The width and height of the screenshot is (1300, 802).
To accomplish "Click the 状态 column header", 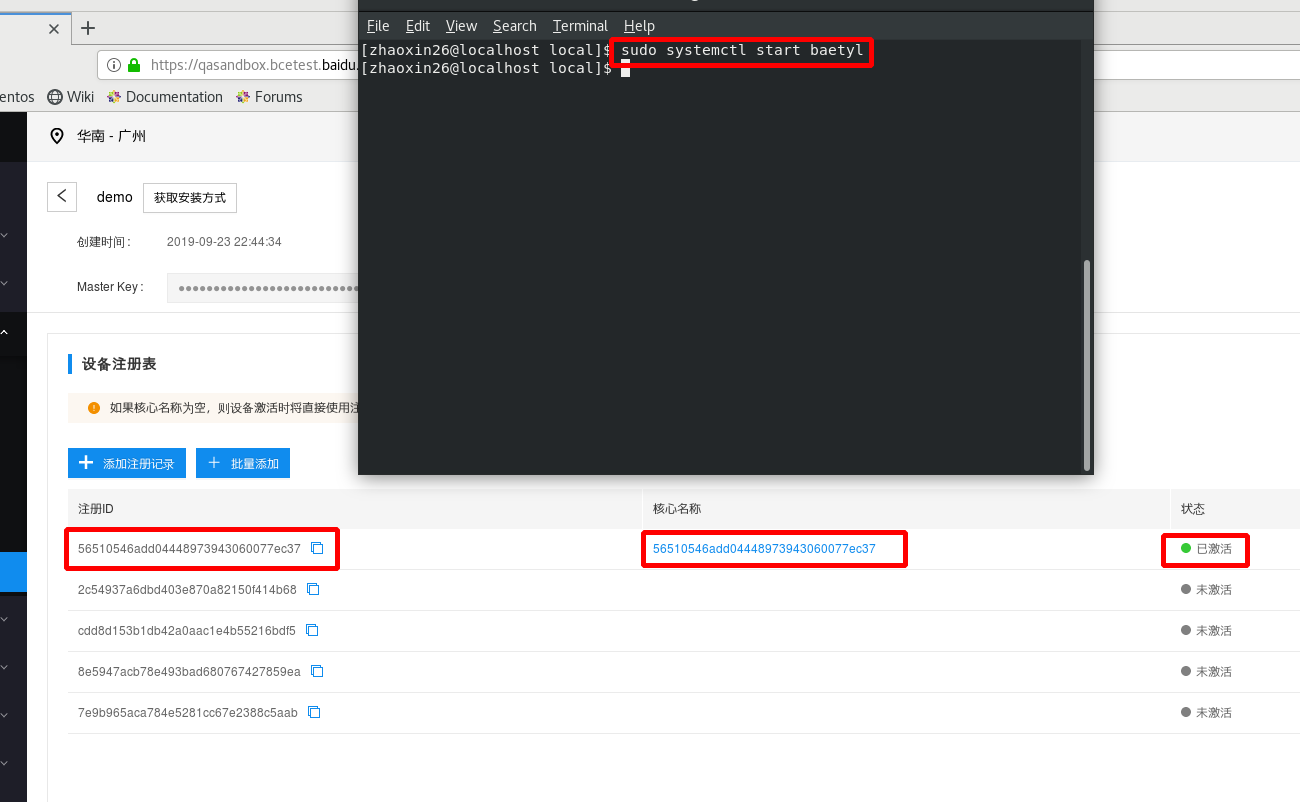I will coord(1193,509).
